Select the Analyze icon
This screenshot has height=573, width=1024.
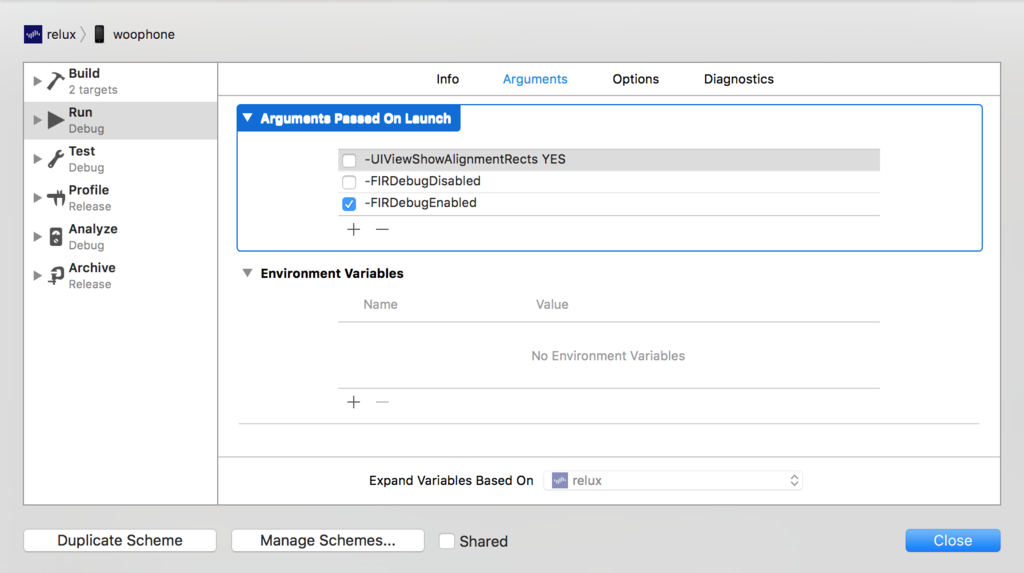[x=56, y=237]
